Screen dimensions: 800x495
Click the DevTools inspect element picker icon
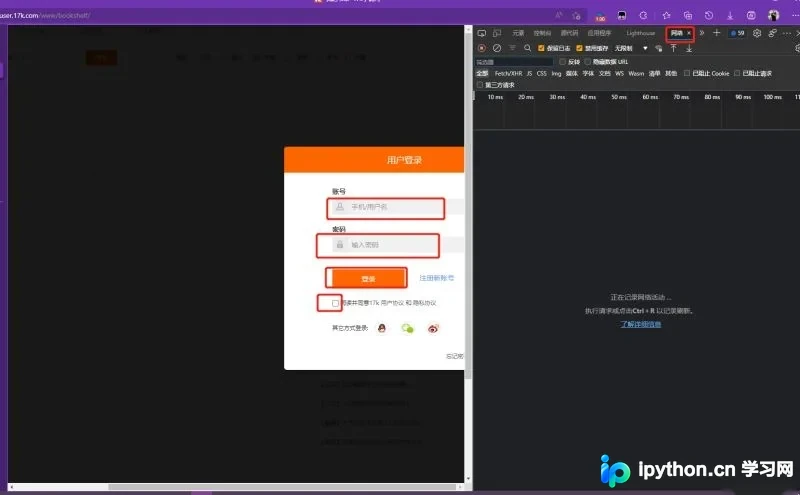tap(482, 33)
